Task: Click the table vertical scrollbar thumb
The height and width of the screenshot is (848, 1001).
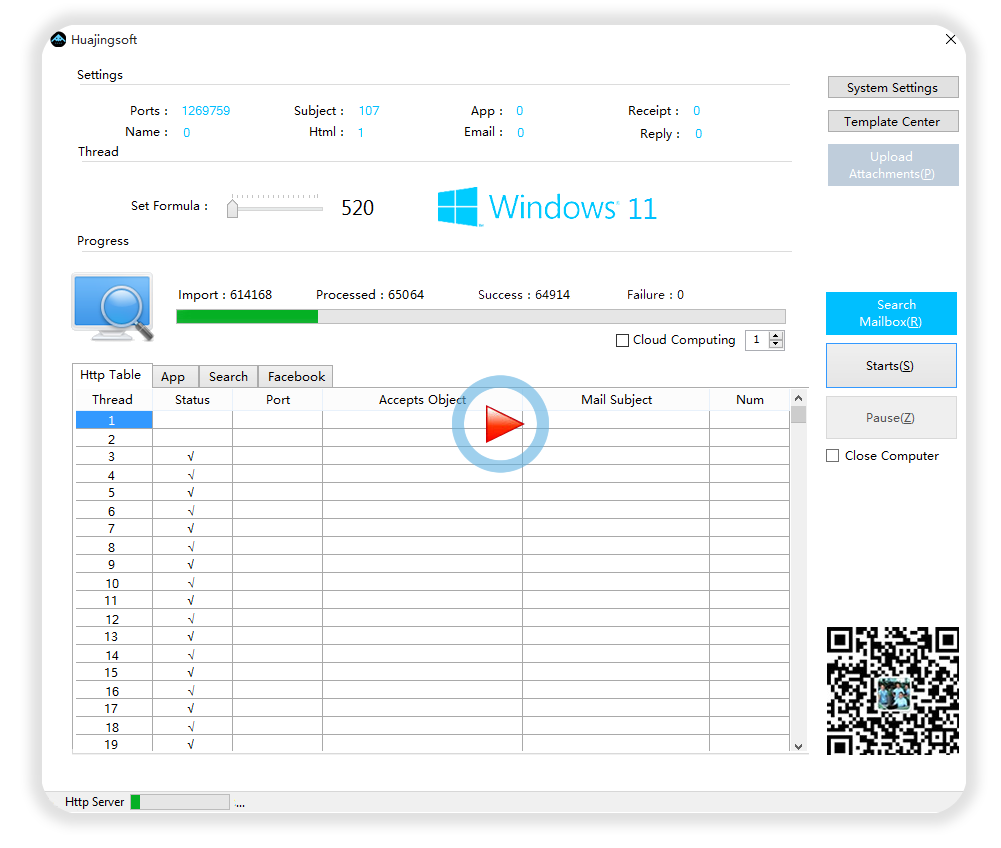Action: click(x=798, y=415)
